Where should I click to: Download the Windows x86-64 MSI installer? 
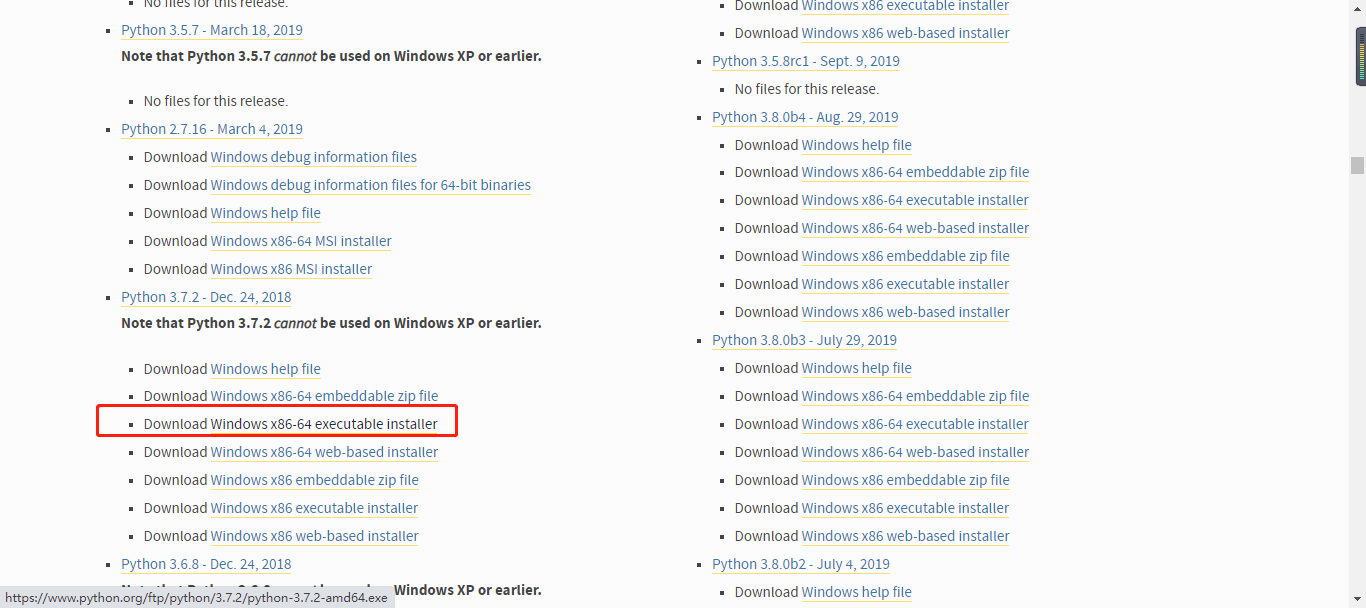300,241
